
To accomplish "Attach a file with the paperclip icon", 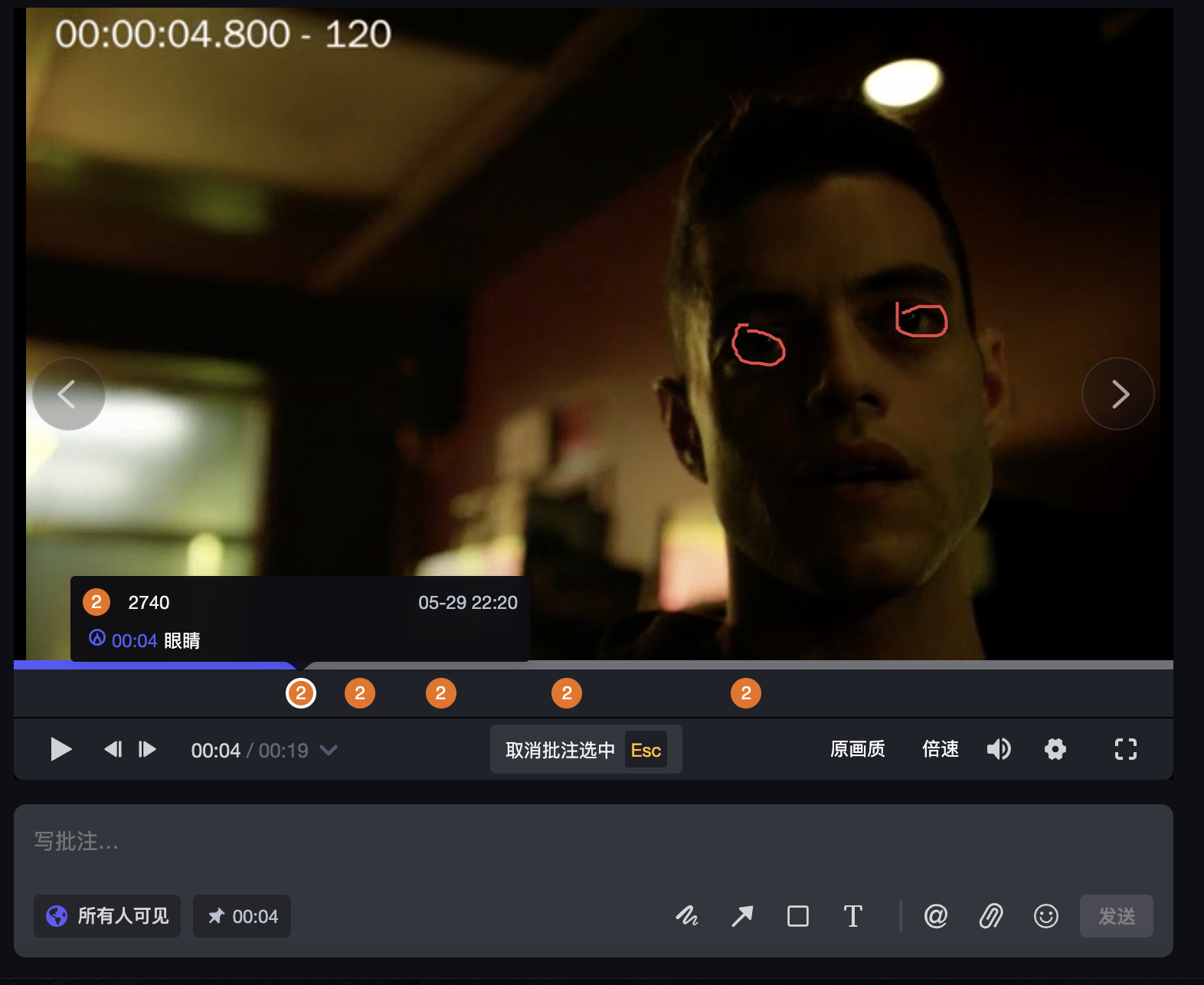I will tap(991, 916).
